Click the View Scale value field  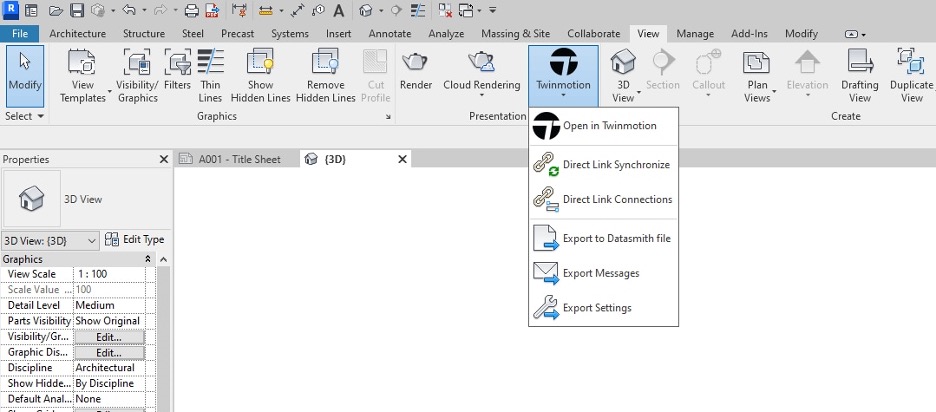point(108,274)
